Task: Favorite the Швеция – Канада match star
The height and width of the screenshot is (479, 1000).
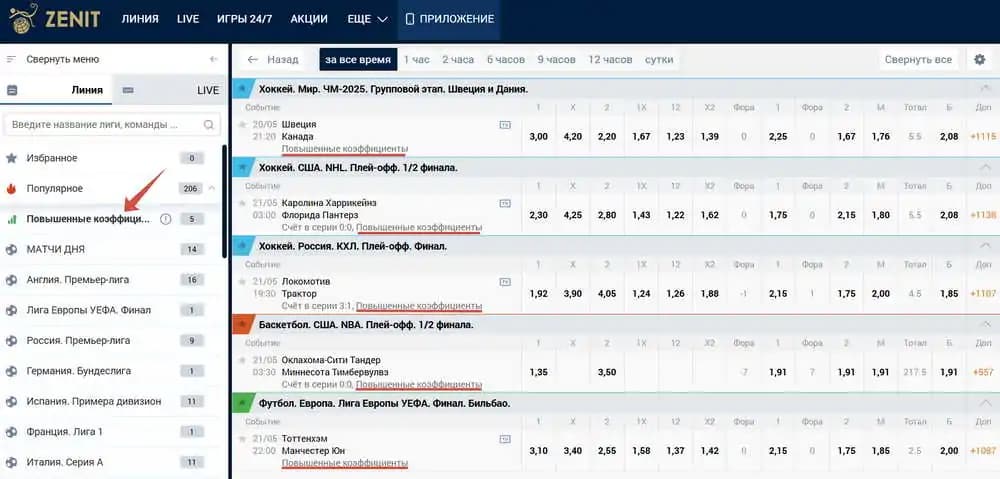Action: [242, 124]
